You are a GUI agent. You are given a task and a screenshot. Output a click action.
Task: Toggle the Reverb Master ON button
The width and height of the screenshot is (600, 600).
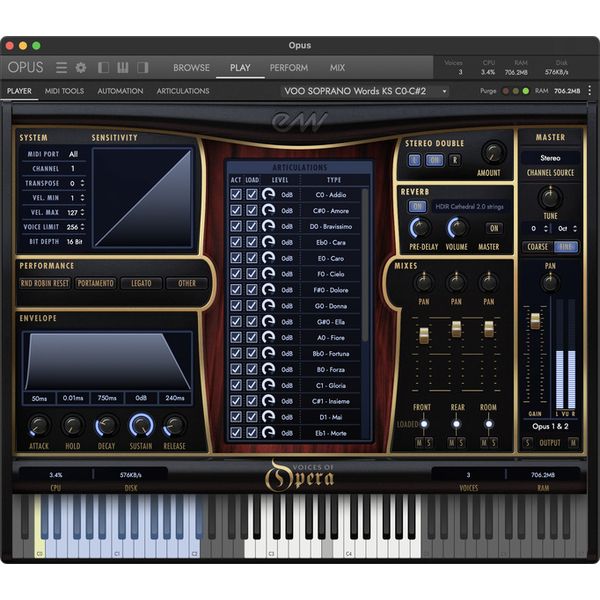[x=494, y=228]
